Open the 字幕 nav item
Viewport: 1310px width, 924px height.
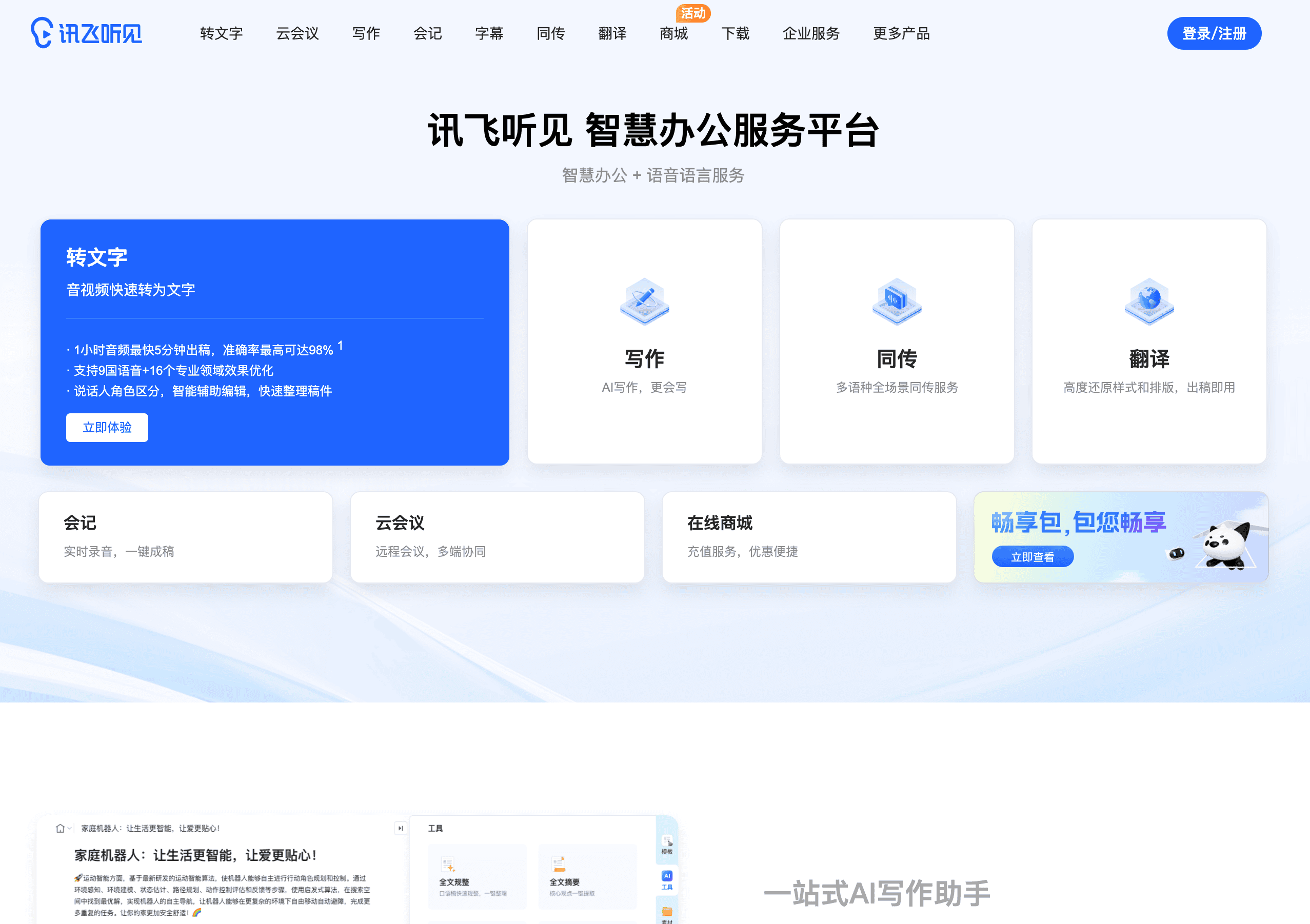[489, 34]
